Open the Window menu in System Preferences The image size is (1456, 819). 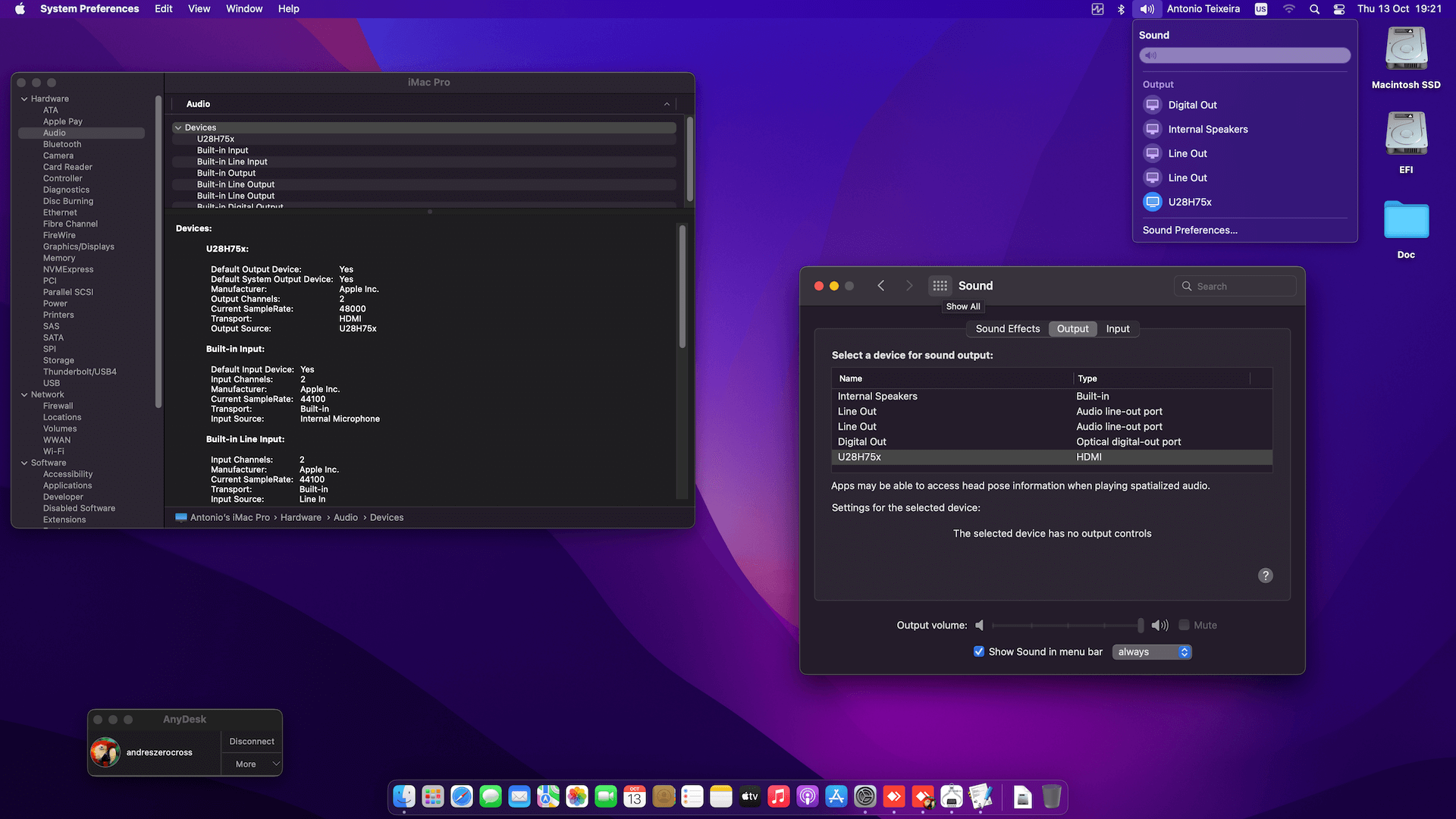pyautogui.click(x=243, y=8)
